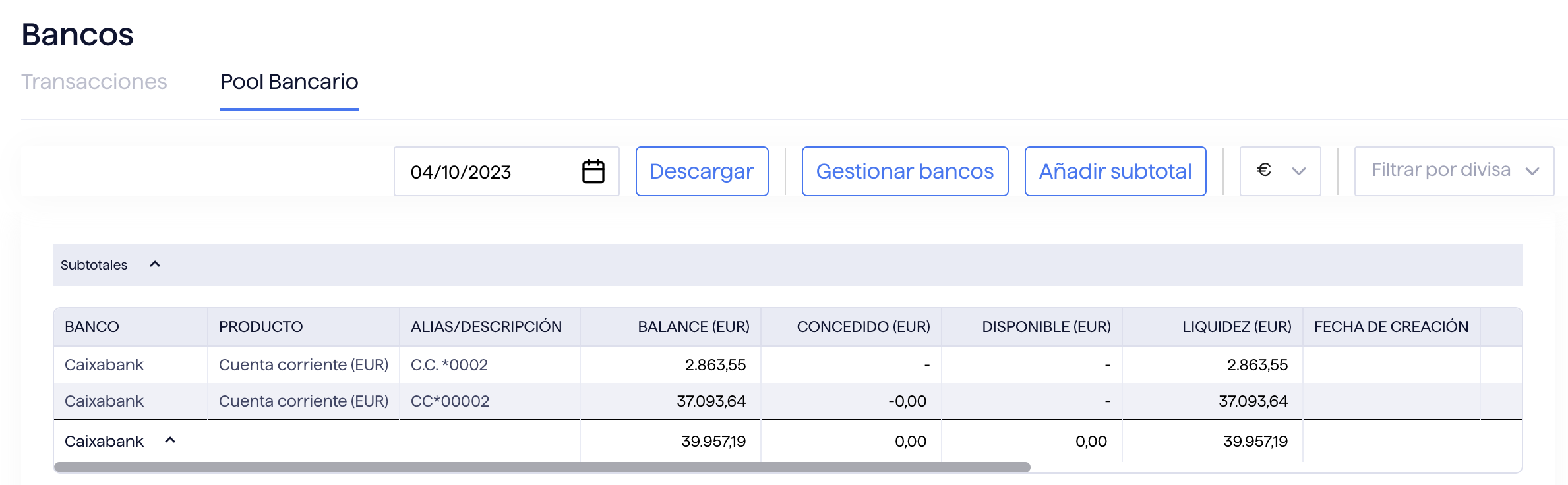Click the horizontal table scrollbar
The height and width of the screenshot is (485, 1568).
point(541,467)
